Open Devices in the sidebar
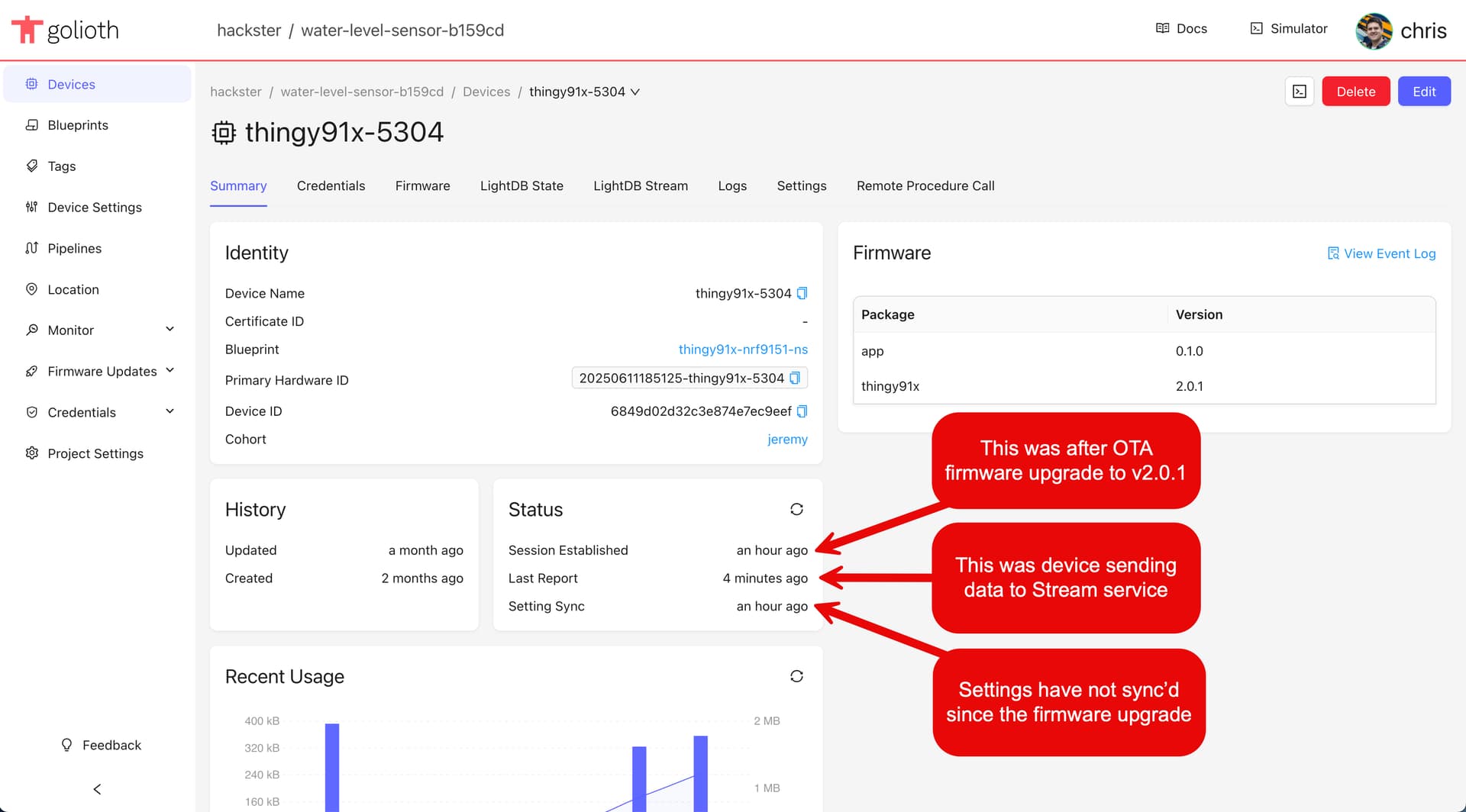This screenshot has height=812, width=1466. click(97, 84)
